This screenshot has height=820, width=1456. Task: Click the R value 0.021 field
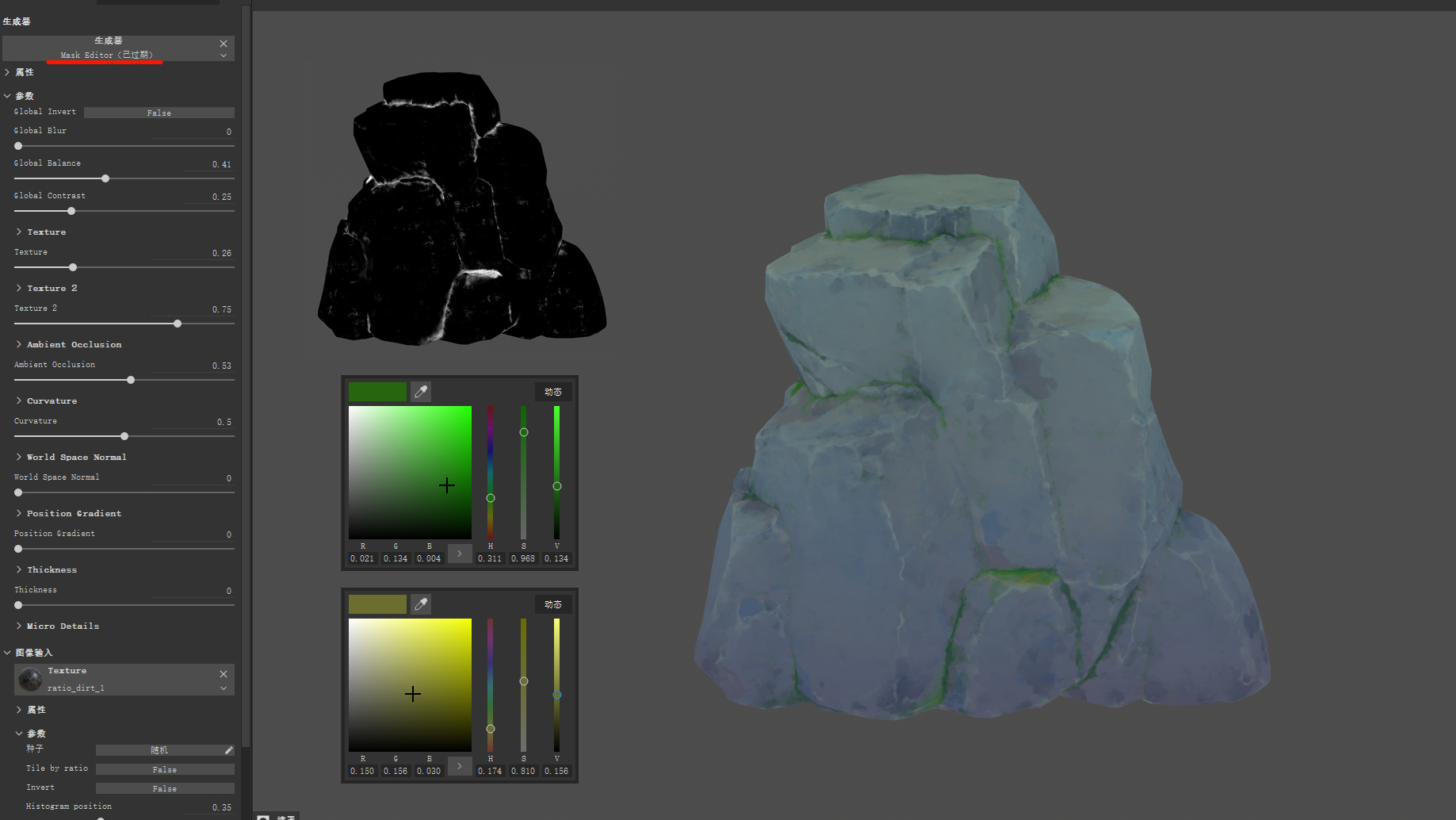(x=362, y=558)
